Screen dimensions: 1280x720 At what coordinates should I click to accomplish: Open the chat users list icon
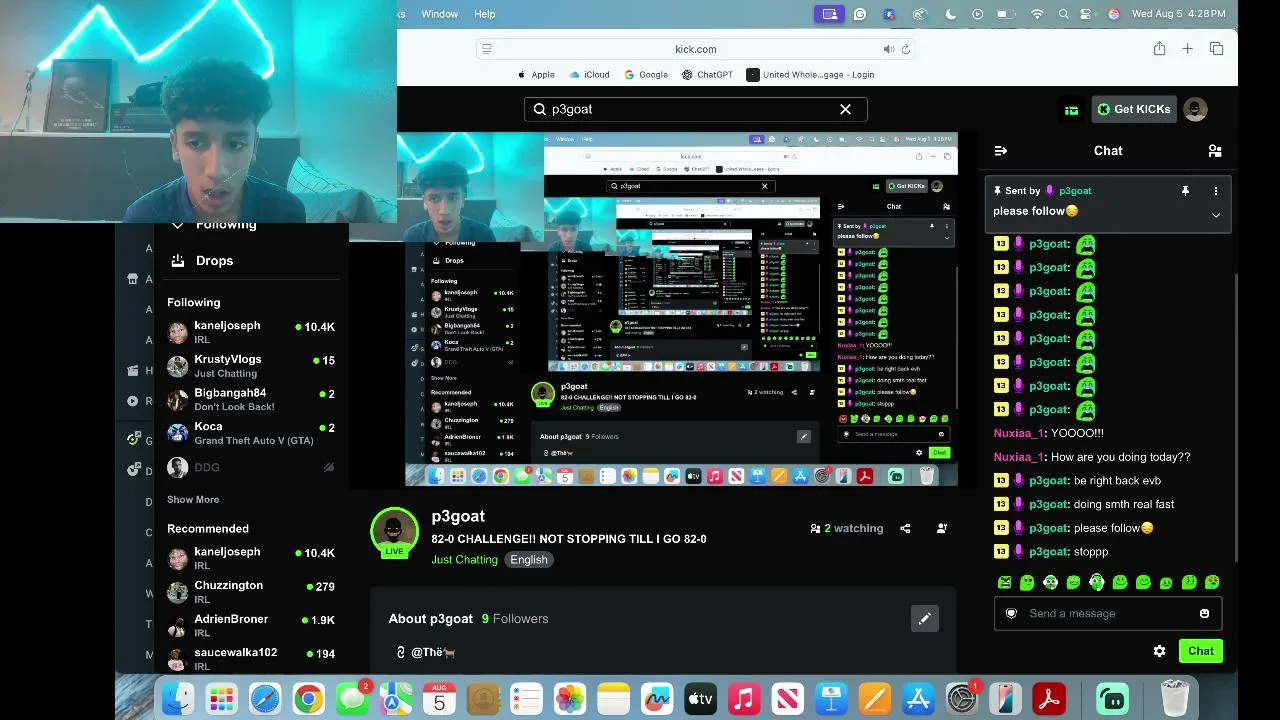(1215, 151)
